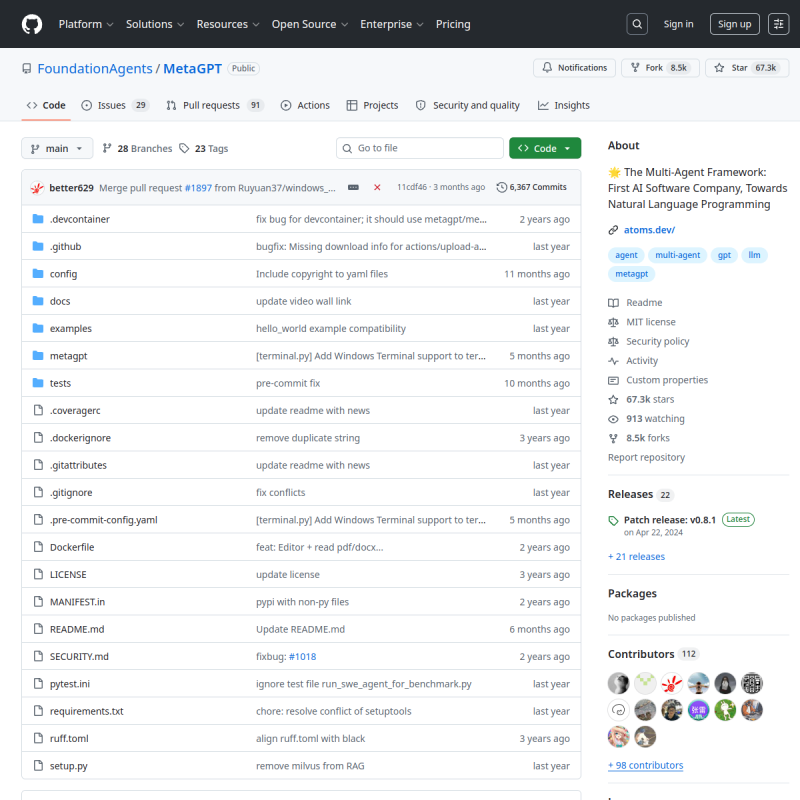The height and width of the screenshot is (800, 800).
Task: Fork the repository via Fork button
Action: pos(660,68)
